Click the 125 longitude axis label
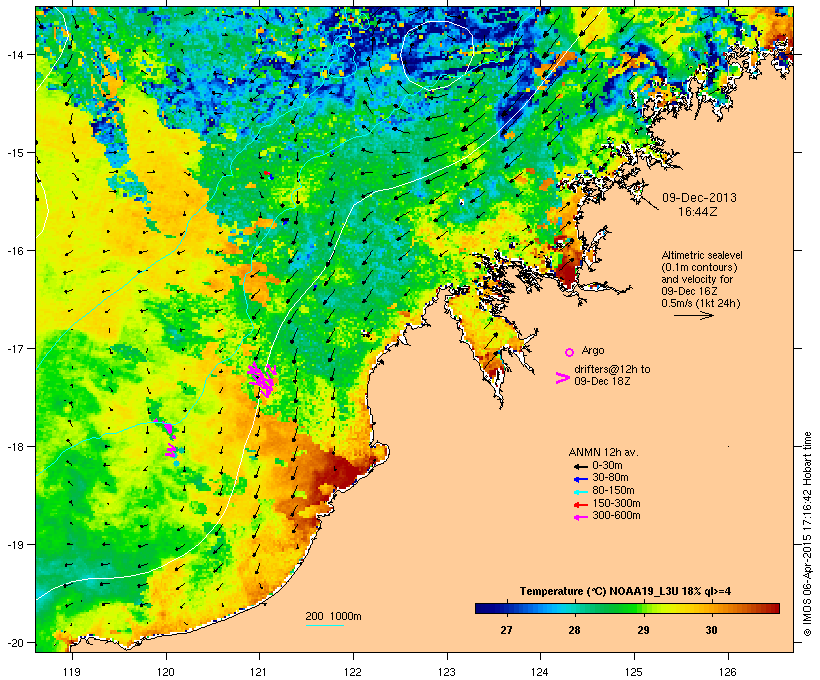The image size is (820, 680). 634,672
